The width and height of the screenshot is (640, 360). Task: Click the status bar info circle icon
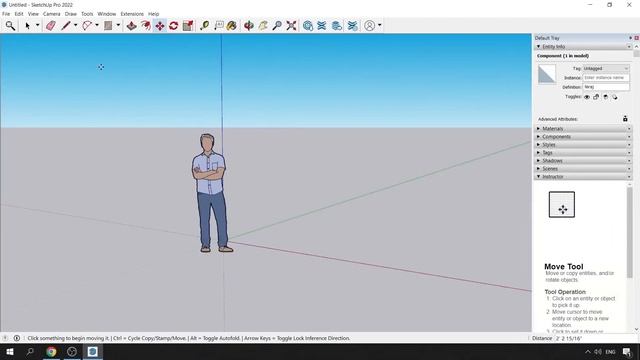(x=17, y=338)
